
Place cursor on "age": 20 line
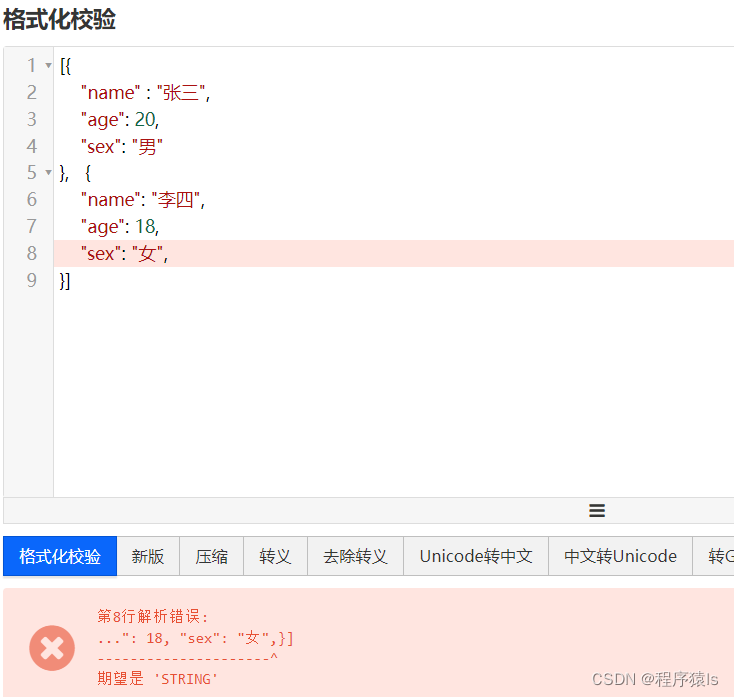coord(120,120)
